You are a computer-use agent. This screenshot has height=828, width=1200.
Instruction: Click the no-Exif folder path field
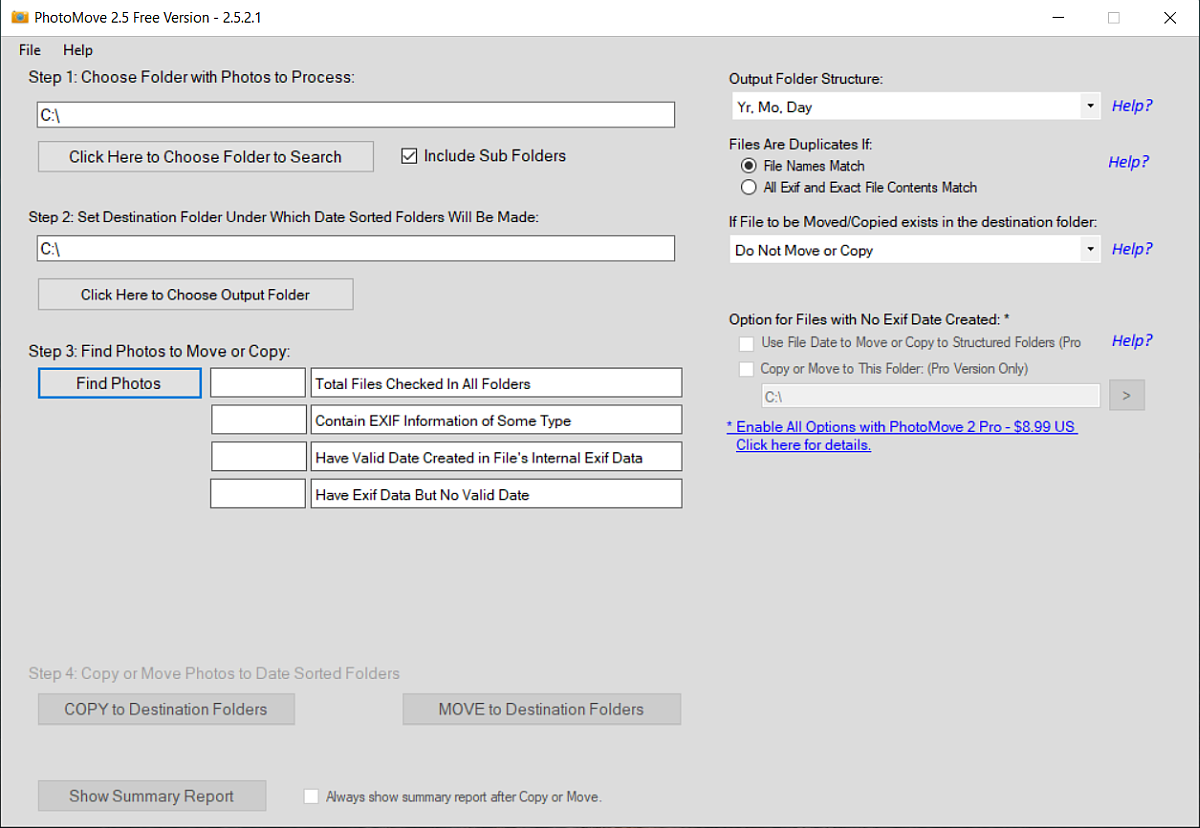(x=931, y=397)
